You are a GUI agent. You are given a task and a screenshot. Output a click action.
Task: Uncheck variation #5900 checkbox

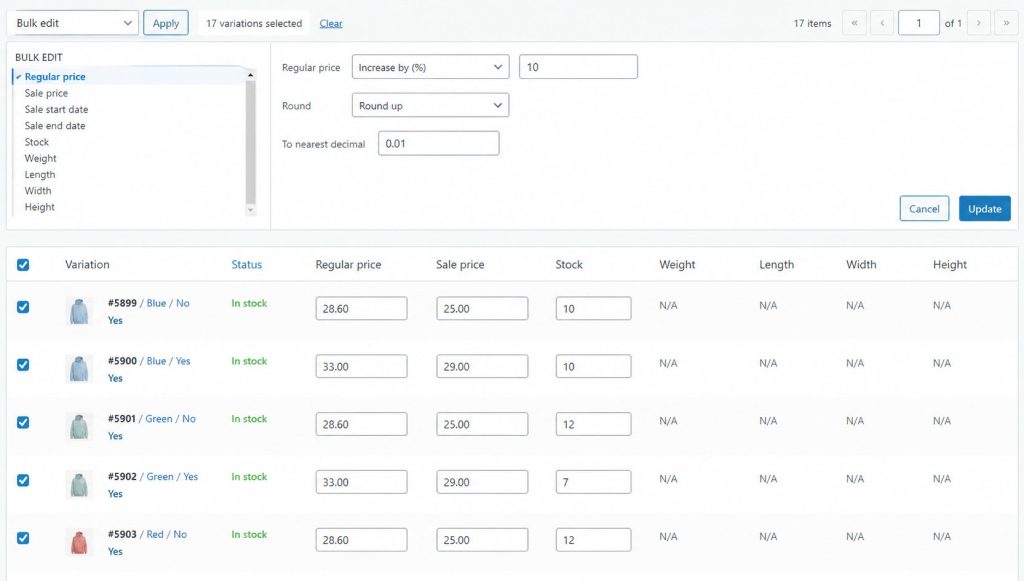coord(23,364)
